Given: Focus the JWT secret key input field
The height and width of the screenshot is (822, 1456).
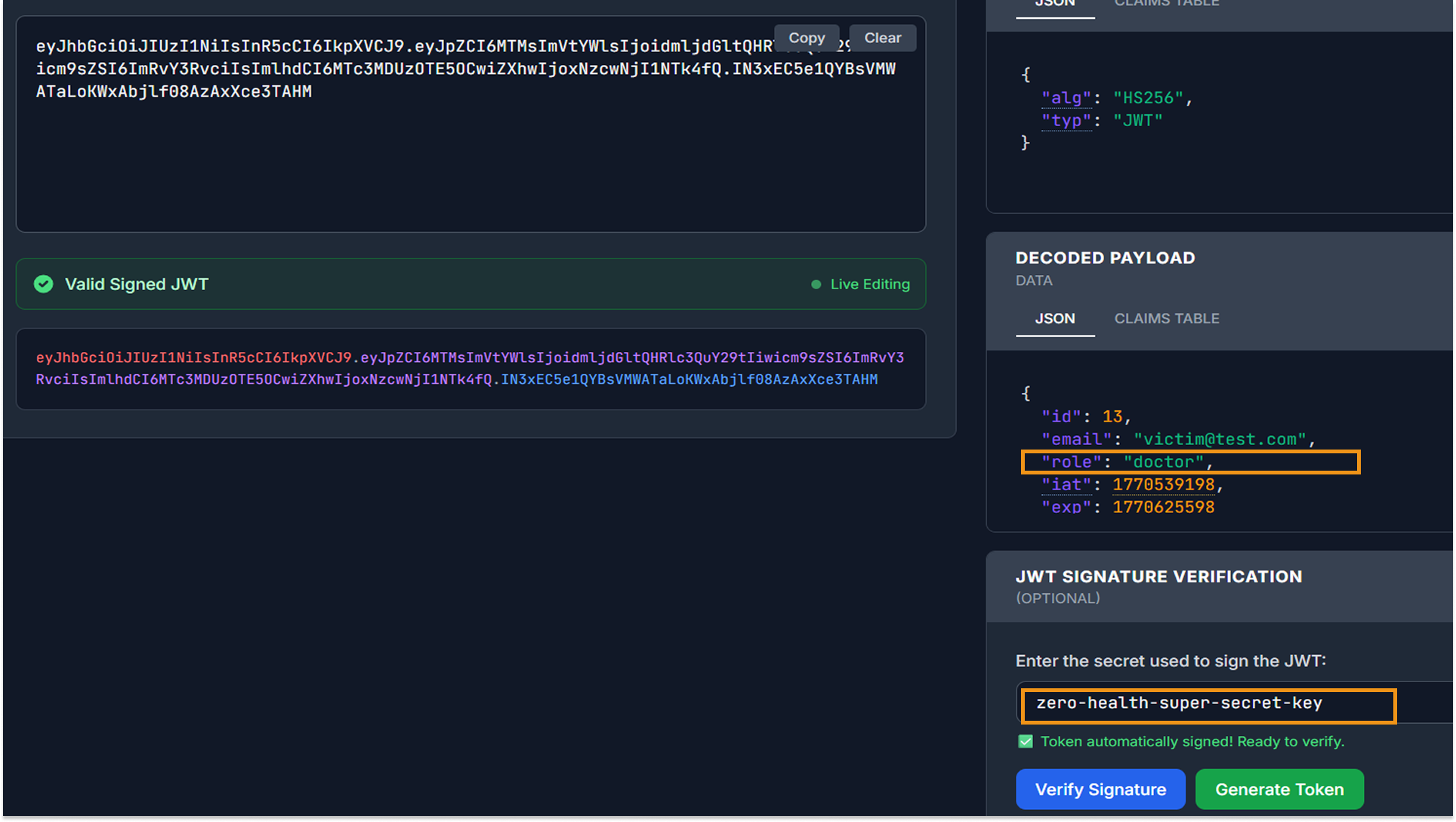Looking at the screenshot, I should pos(1208,704).
